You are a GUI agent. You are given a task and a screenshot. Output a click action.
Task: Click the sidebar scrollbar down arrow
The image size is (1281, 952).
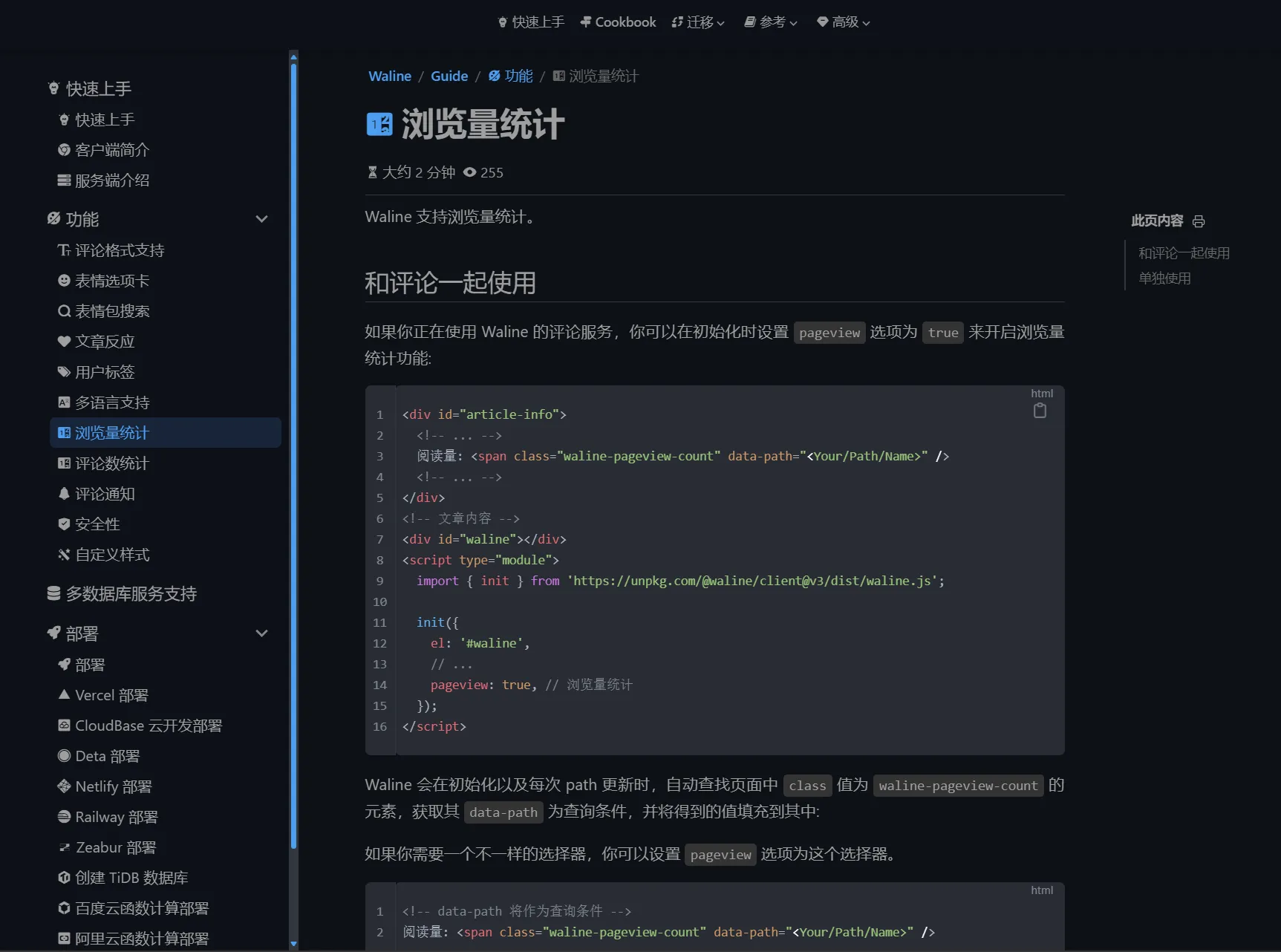pos(293,945)
